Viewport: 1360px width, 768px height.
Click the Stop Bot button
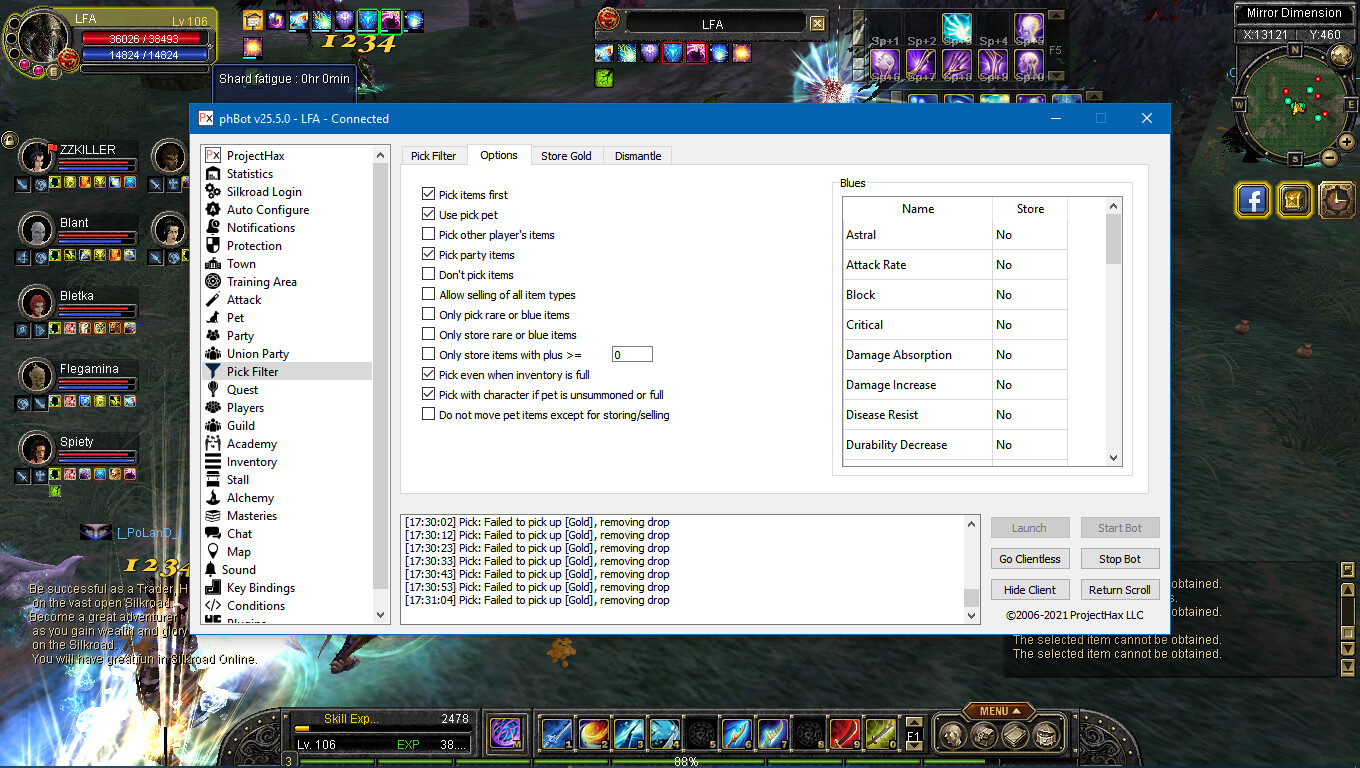pyautogui.click(x=1119, y=559)
